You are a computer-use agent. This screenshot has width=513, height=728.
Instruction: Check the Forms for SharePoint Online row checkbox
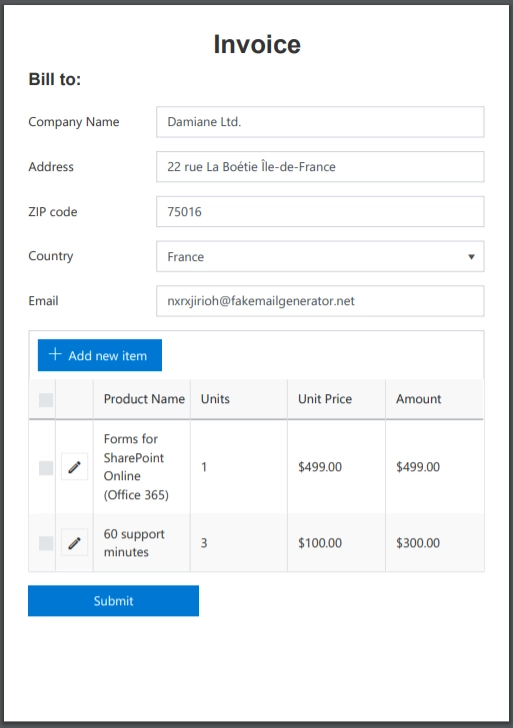tap(46, 468)
